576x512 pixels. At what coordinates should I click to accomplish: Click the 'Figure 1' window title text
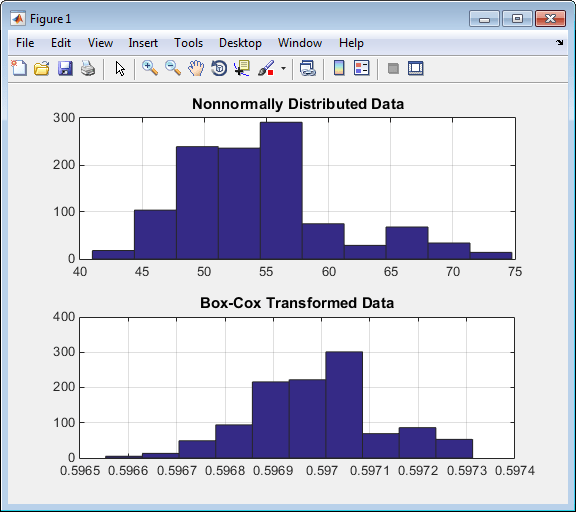[x=50, y=19]
